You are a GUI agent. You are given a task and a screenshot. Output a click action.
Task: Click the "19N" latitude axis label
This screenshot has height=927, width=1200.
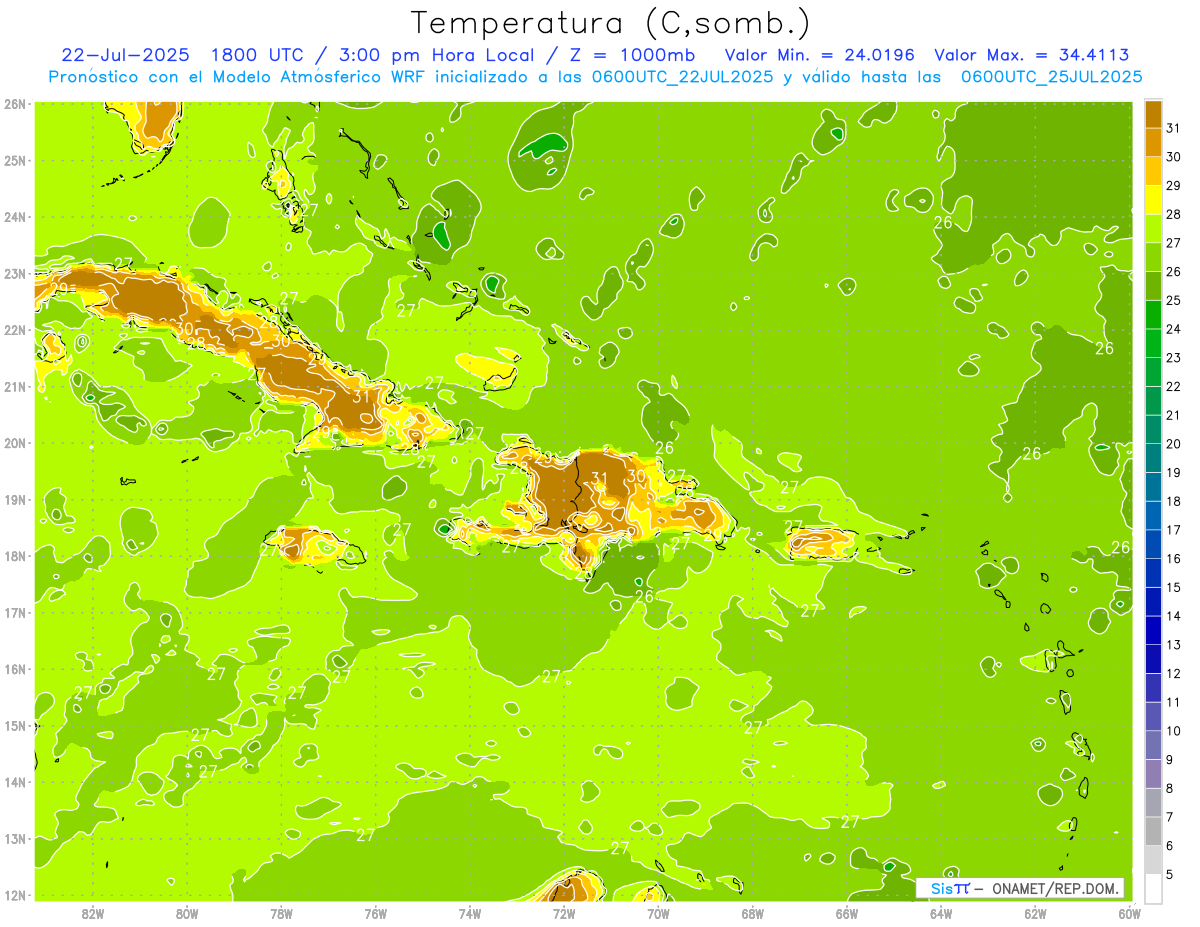tap(14, 499)
